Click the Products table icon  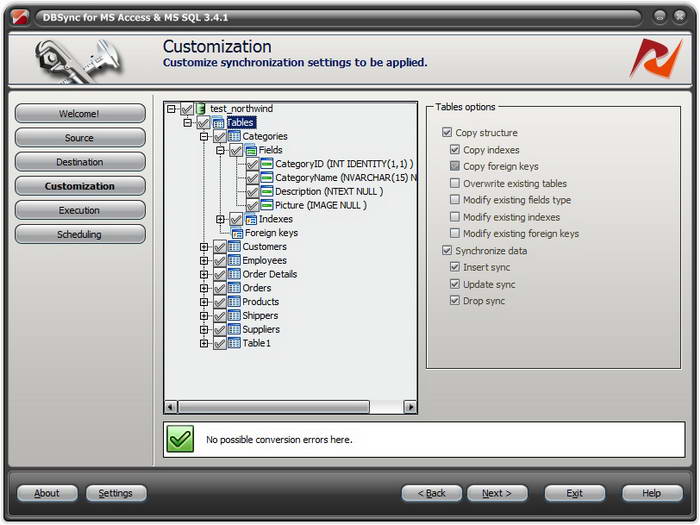click(x=234, y=302)
